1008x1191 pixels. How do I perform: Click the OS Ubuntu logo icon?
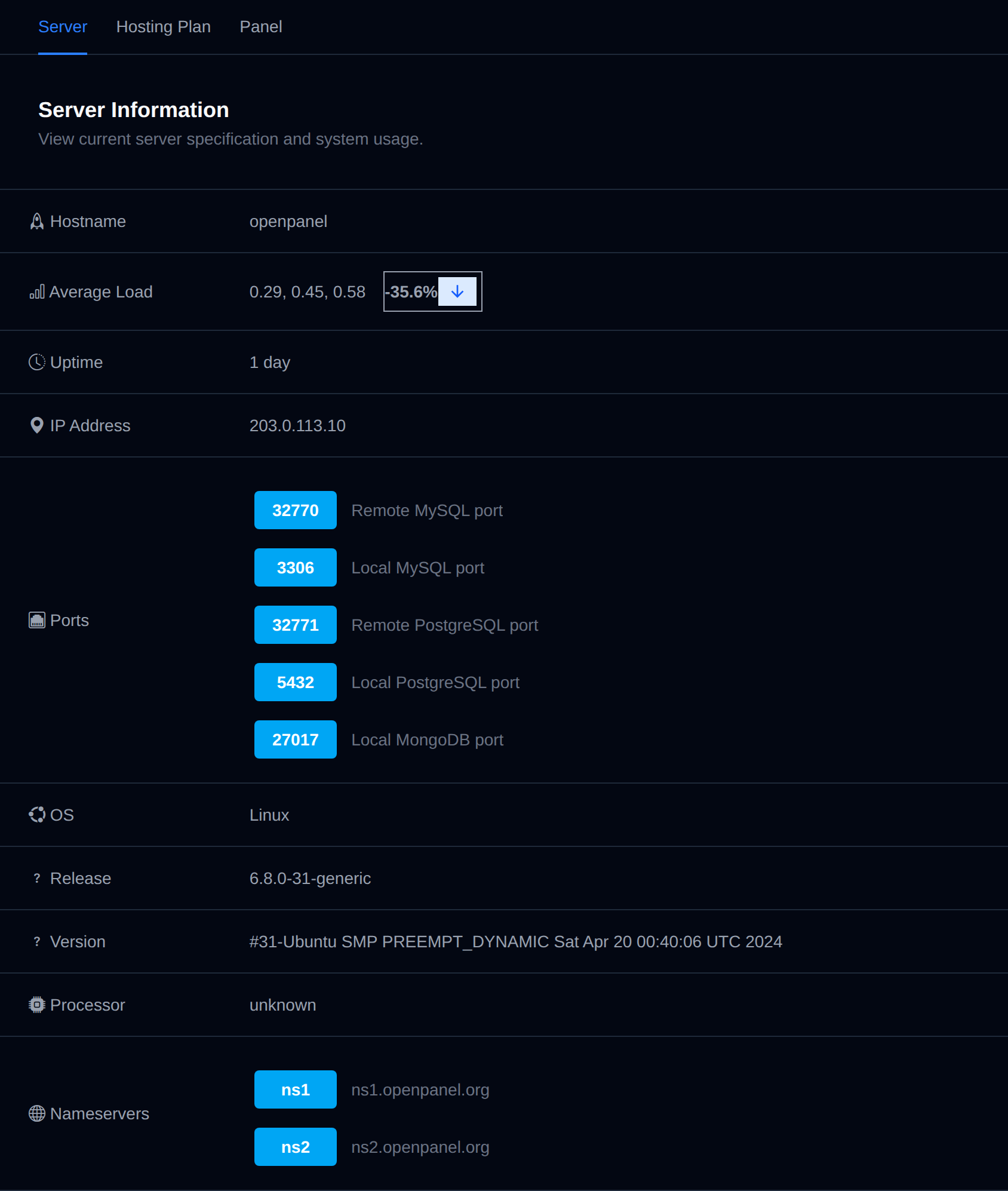pyautogui.click(x=37, y=815)
